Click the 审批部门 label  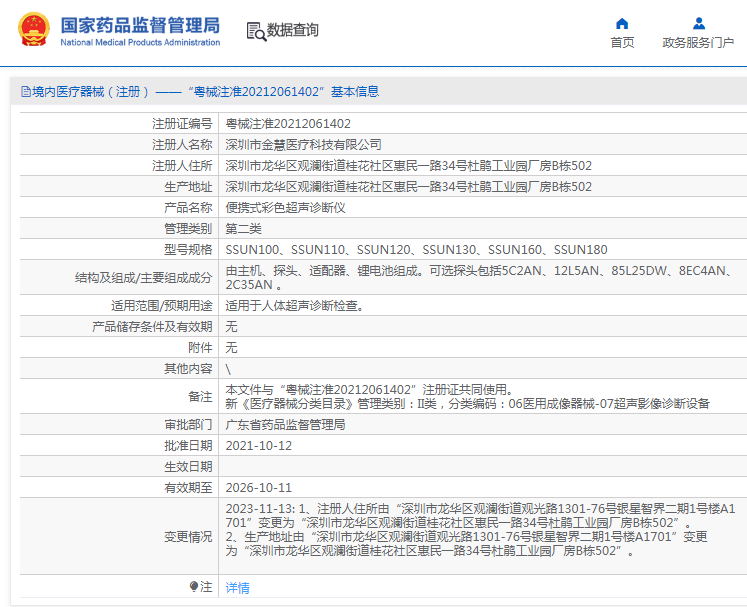188,425
